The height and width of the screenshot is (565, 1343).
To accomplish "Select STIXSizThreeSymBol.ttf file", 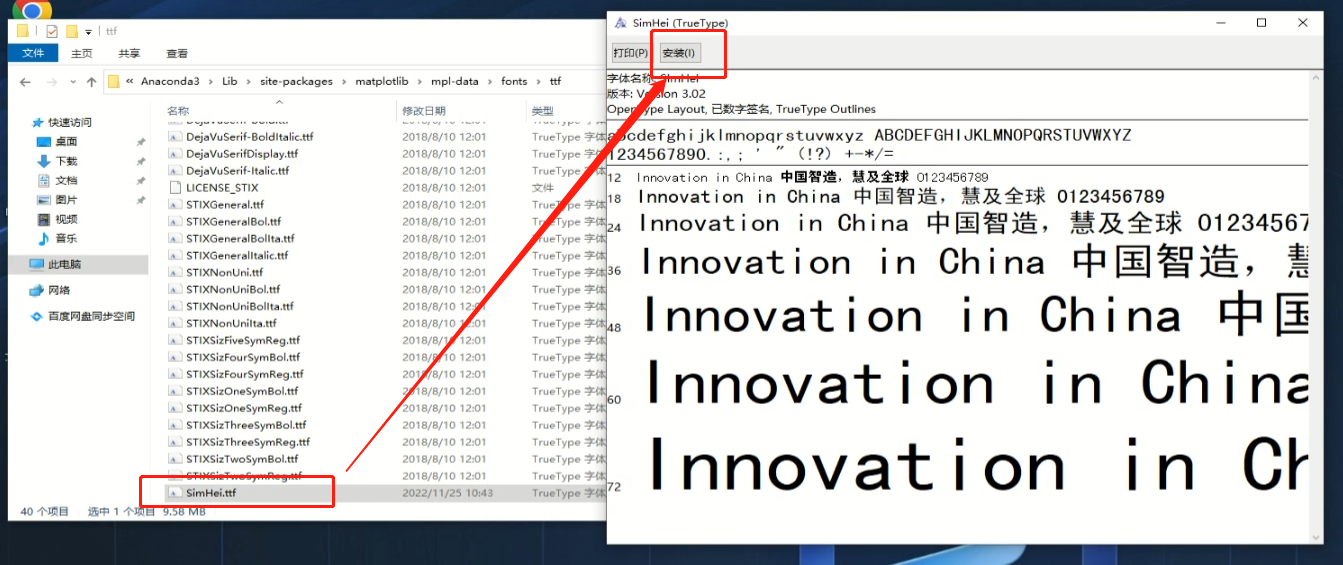I will pyautogui.click(x=246, y=425).
